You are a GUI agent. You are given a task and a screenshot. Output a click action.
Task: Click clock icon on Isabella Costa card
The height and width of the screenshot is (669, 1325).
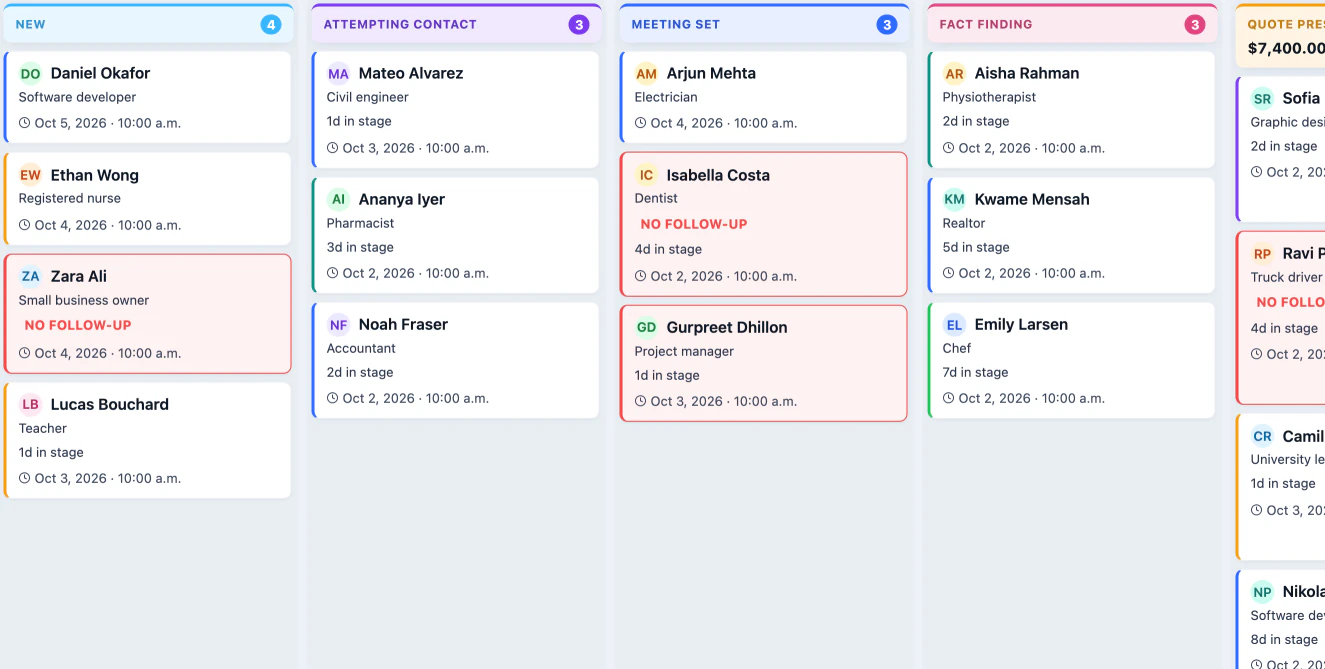pos(641,276)
